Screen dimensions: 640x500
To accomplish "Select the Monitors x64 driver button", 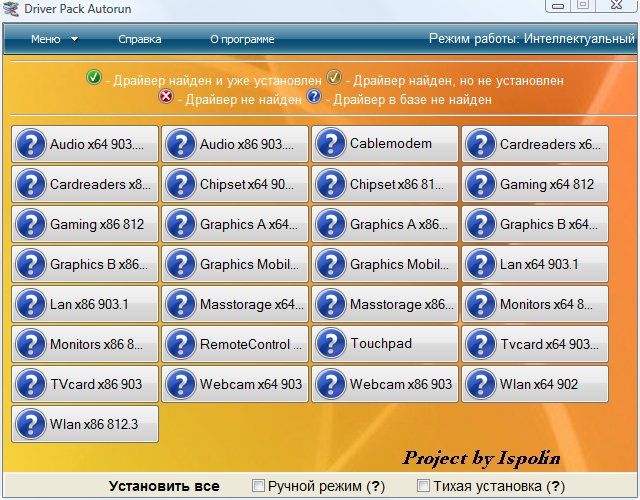I will pos(534,305).
